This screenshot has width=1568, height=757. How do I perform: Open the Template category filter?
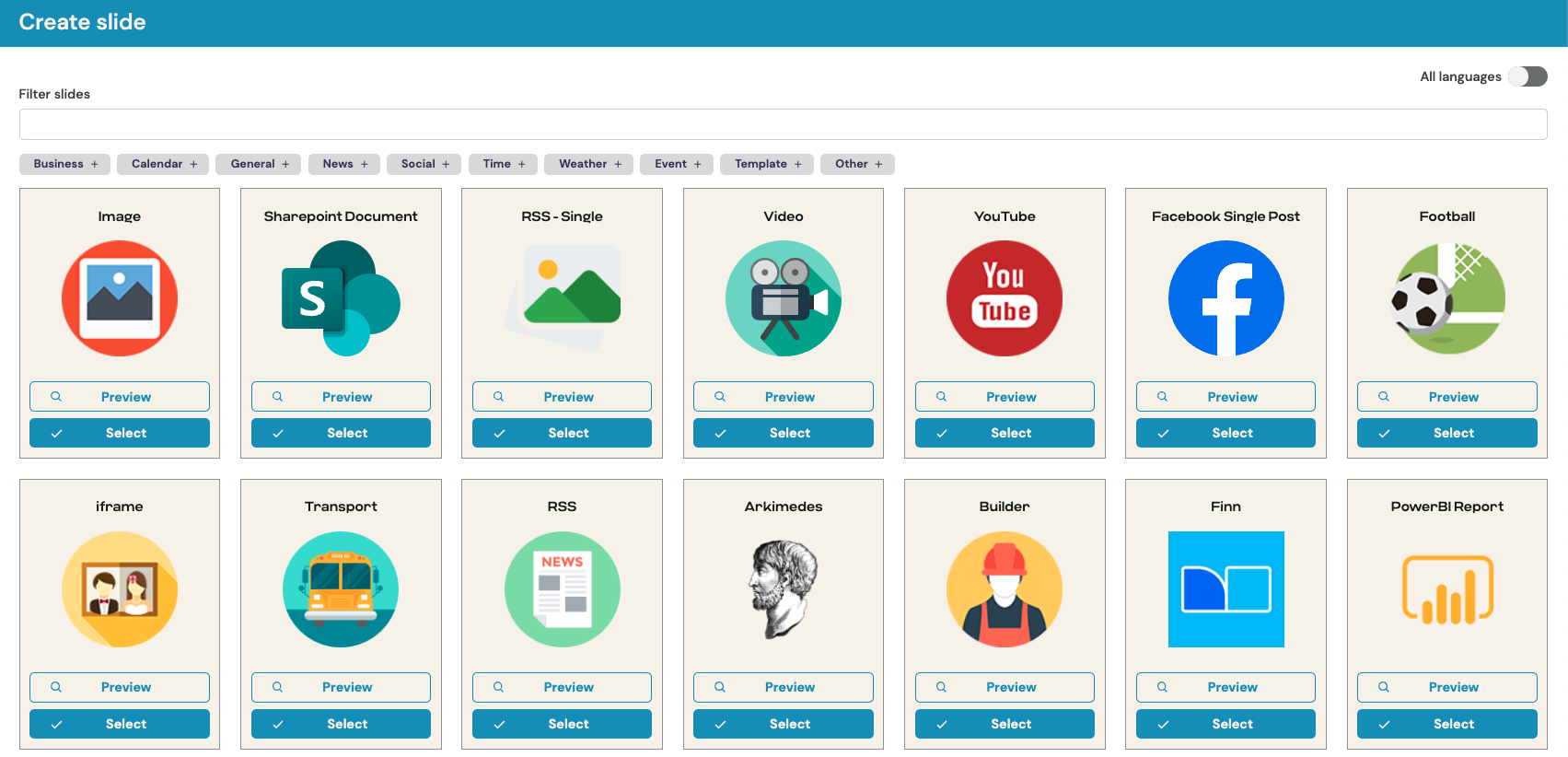pyautogui.click(x=767, y=164)
